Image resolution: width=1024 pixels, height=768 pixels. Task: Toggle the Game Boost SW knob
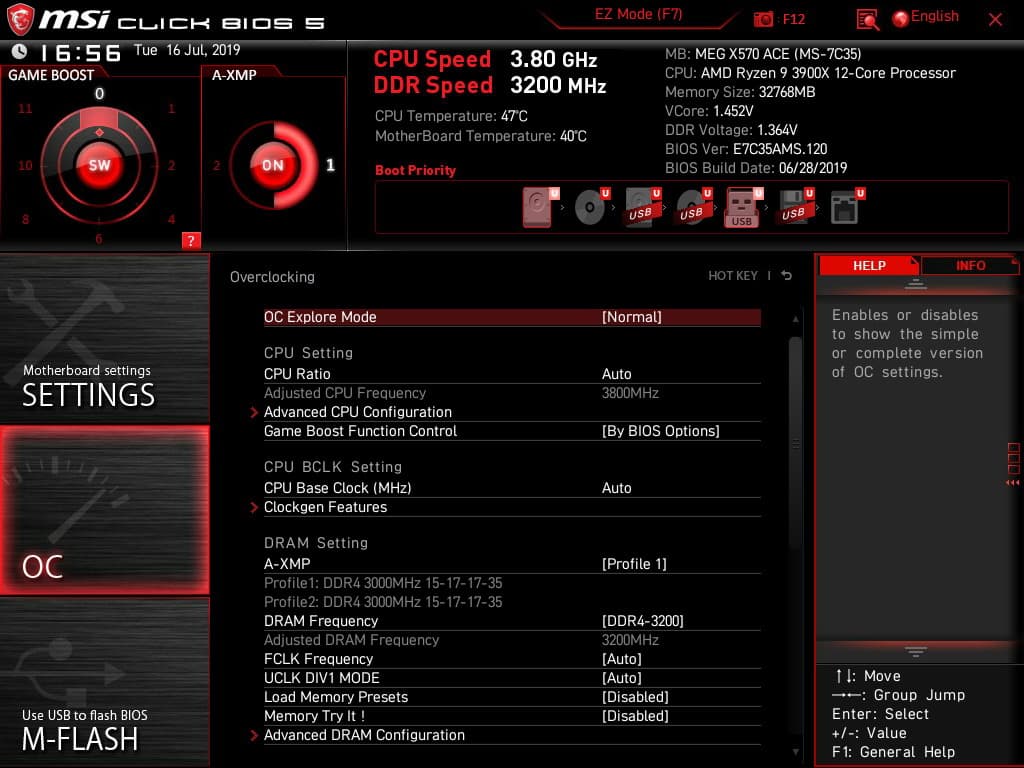99,165
